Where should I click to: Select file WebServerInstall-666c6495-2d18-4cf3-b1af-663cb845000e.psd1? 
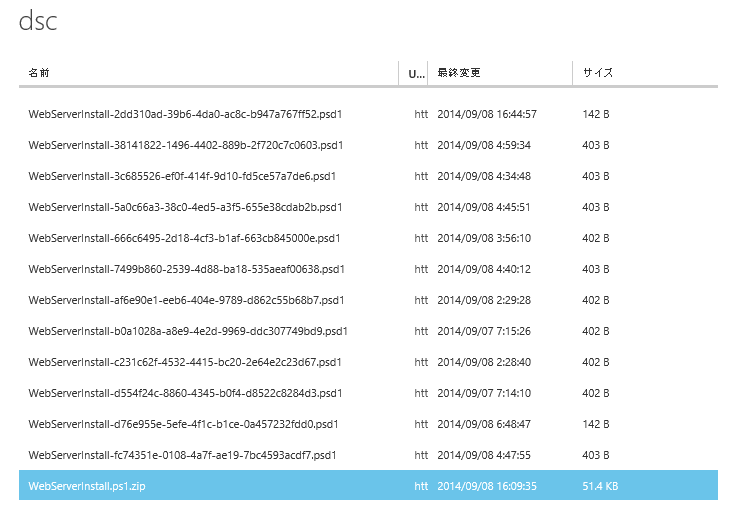184,238
